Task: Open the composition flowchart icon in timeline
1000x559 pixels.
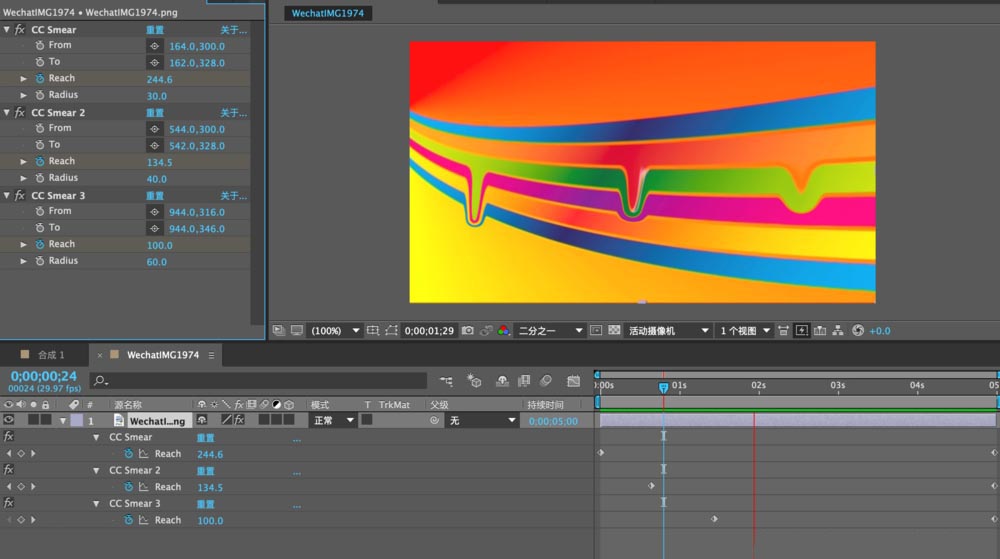Action: pos(445,381)
